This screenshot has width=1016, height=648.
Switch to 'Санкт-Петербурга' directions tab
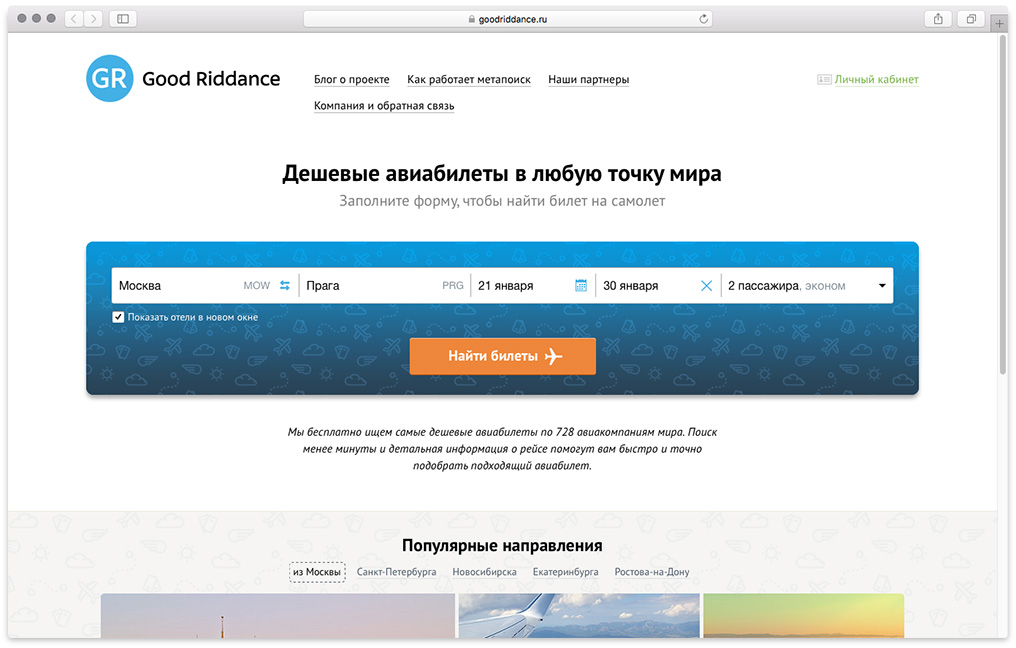click(x=396, y=572)
